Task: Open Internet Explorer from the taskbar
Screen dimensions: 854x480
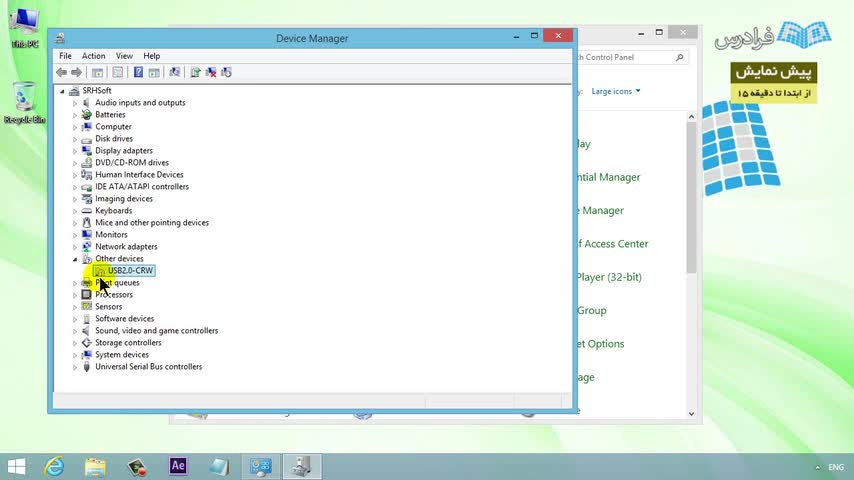Action: [x=54, y=466]
